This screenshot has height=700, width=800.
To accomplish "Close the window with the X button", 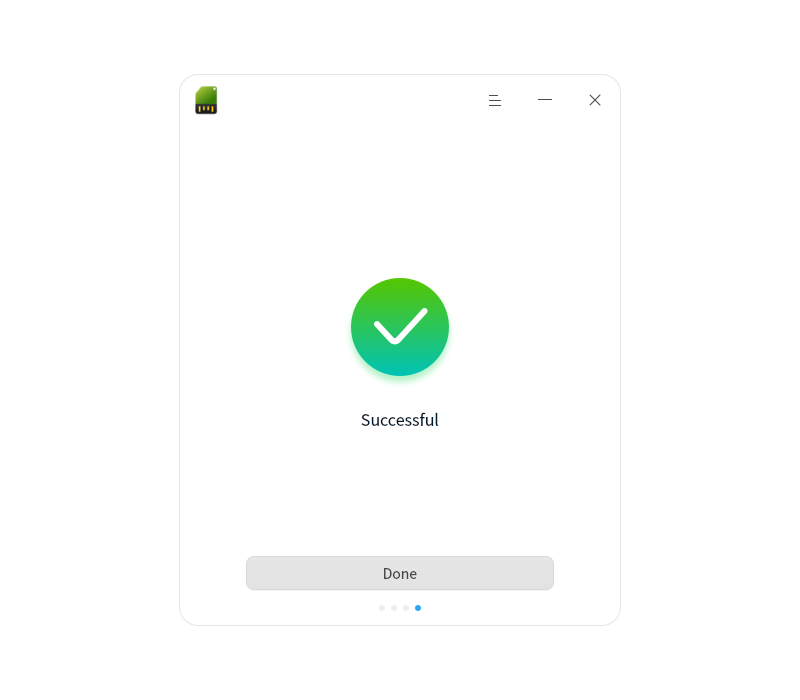I will coord(595,100).
